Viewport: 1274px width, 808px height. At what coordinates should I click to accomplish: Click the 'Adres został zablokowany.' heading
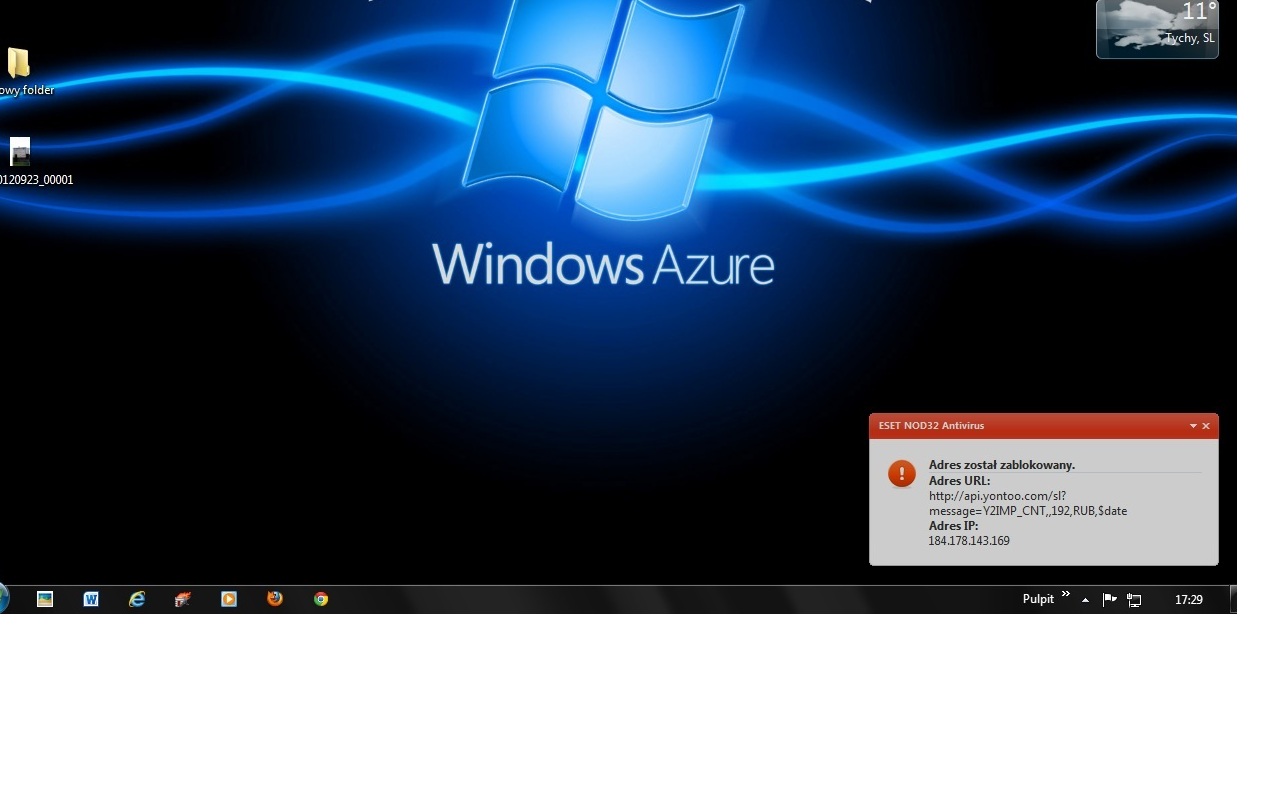[x=1002, y=465]
